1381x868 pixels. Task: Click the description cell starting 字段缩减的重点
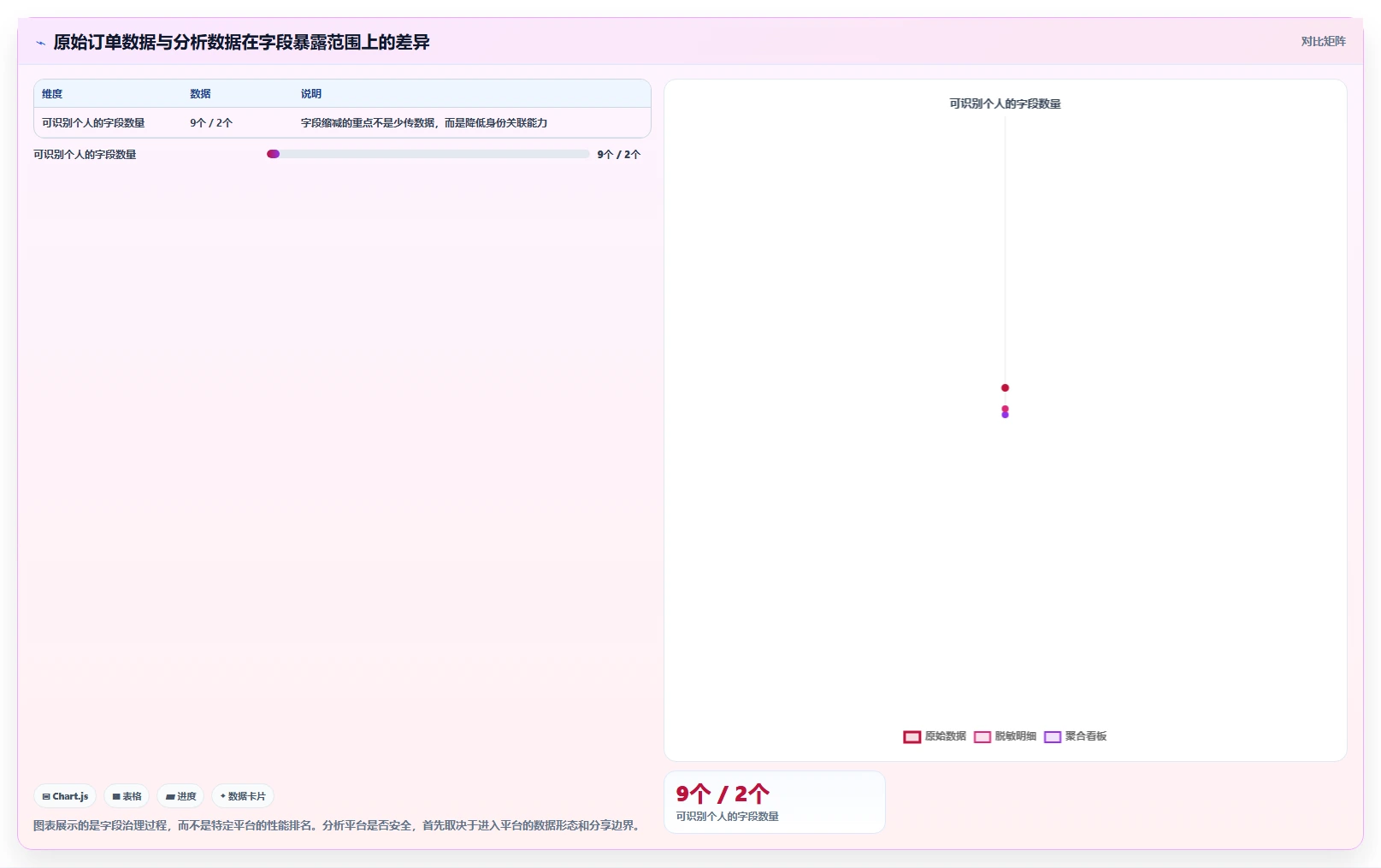pos(424,123)
